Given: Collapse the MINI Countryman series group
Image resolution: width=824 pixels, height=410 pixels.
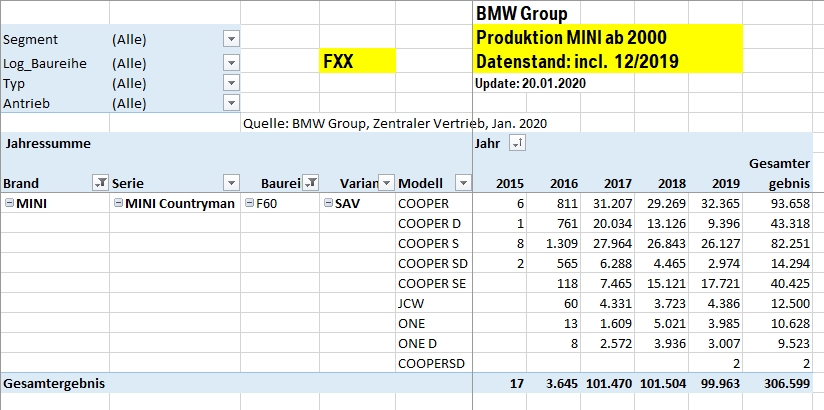Looking at the screenshot, I should click(x=118, y=203).
